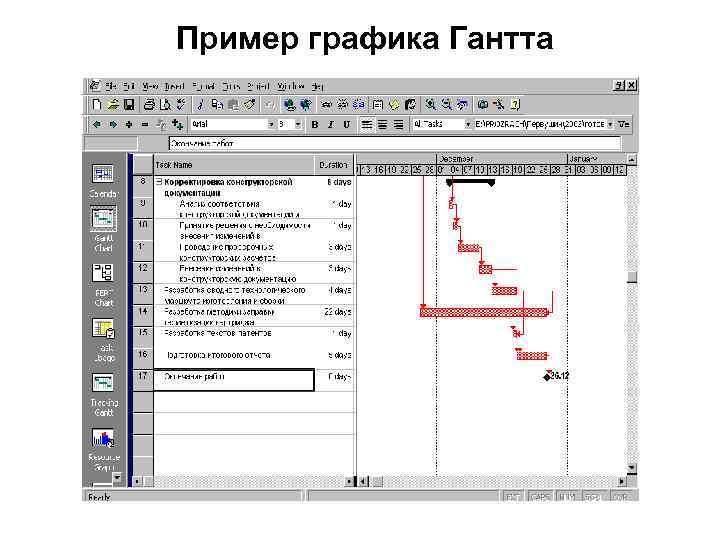Toggle Bold formatting
Viewport: 720px width, 540px height.
click(x=315, y=124)
